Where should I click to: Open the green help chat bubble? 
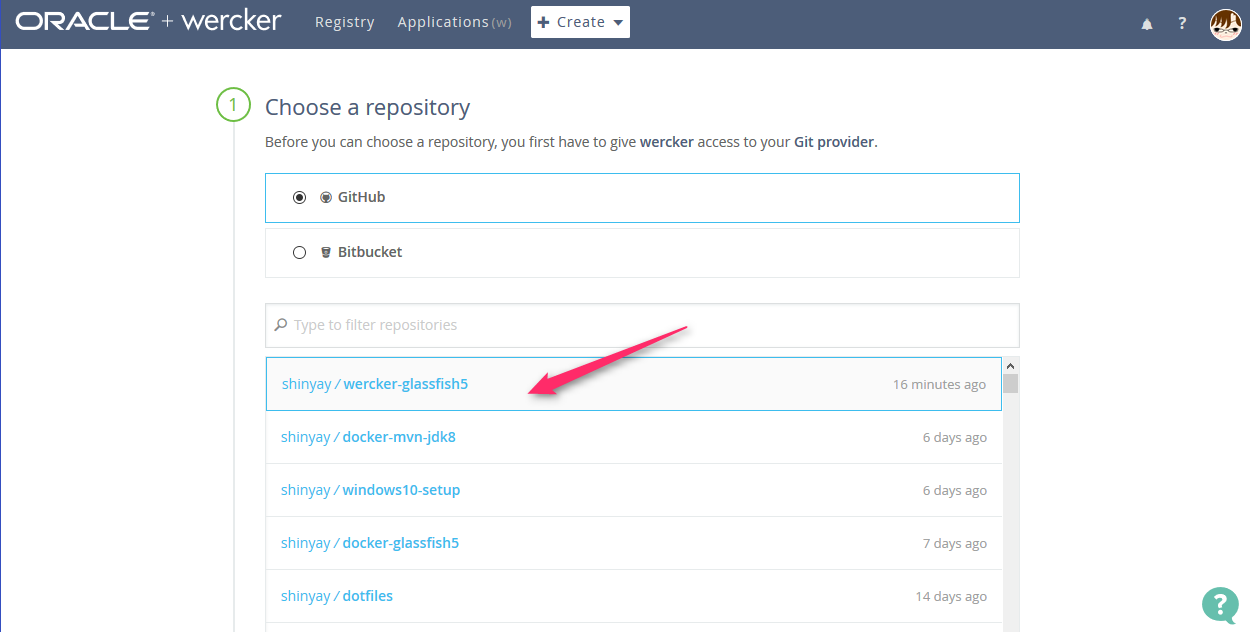[1220, 604]
